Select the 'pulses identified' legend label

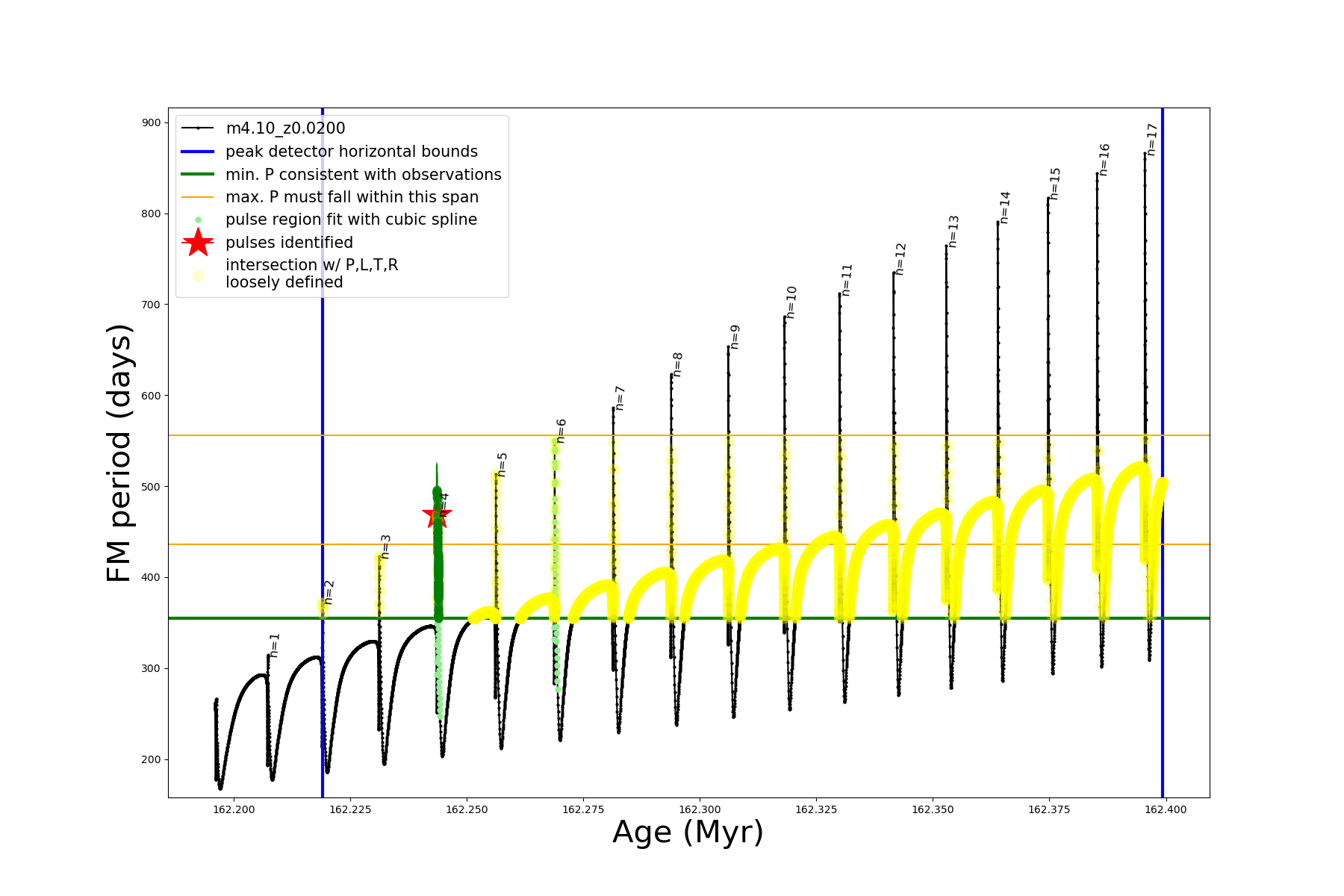pyautogui.click(x=289, y=243)
